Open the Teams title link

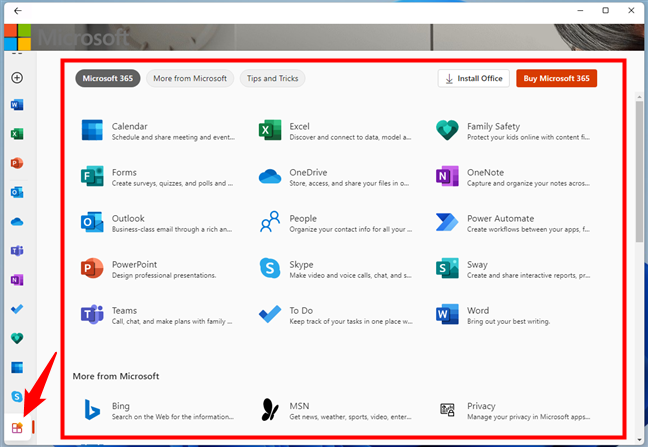tap(124, 310)
